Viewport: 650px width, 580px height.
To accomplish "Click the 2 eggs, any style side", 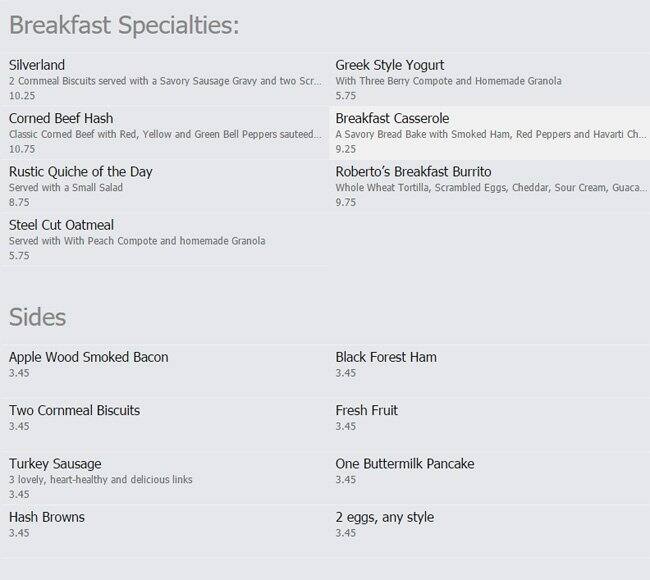I will click(385, 517).
